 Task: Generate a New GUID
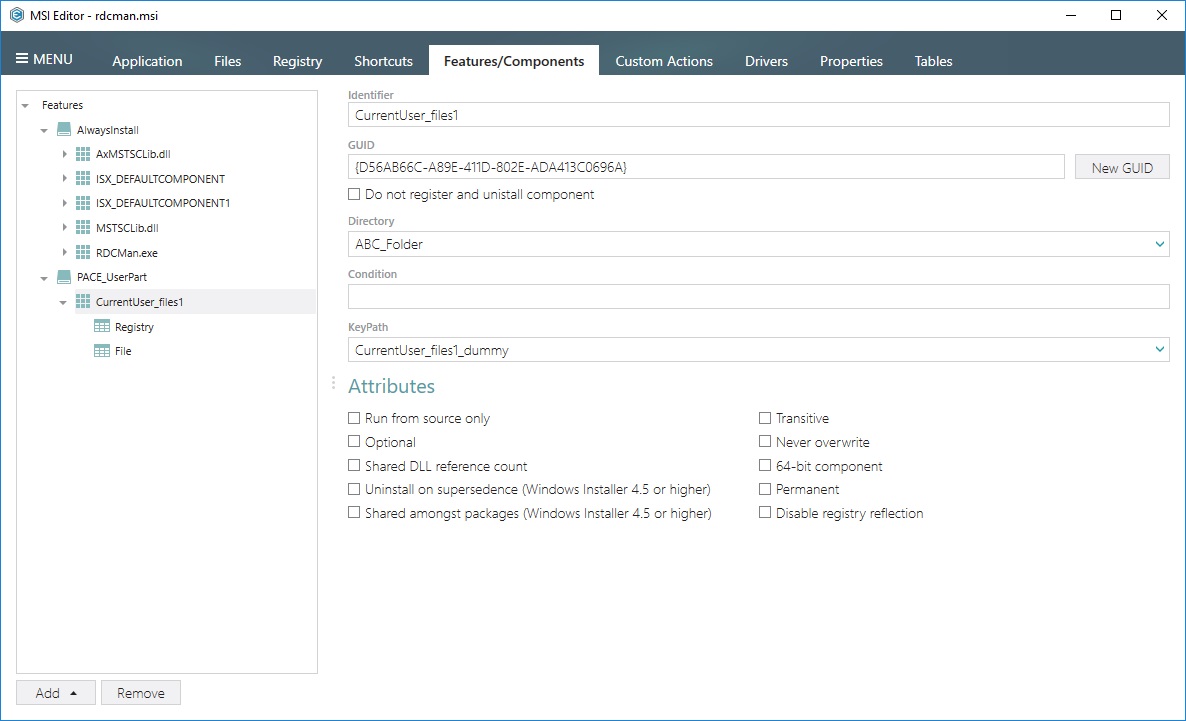click(x=1122, y=167)
